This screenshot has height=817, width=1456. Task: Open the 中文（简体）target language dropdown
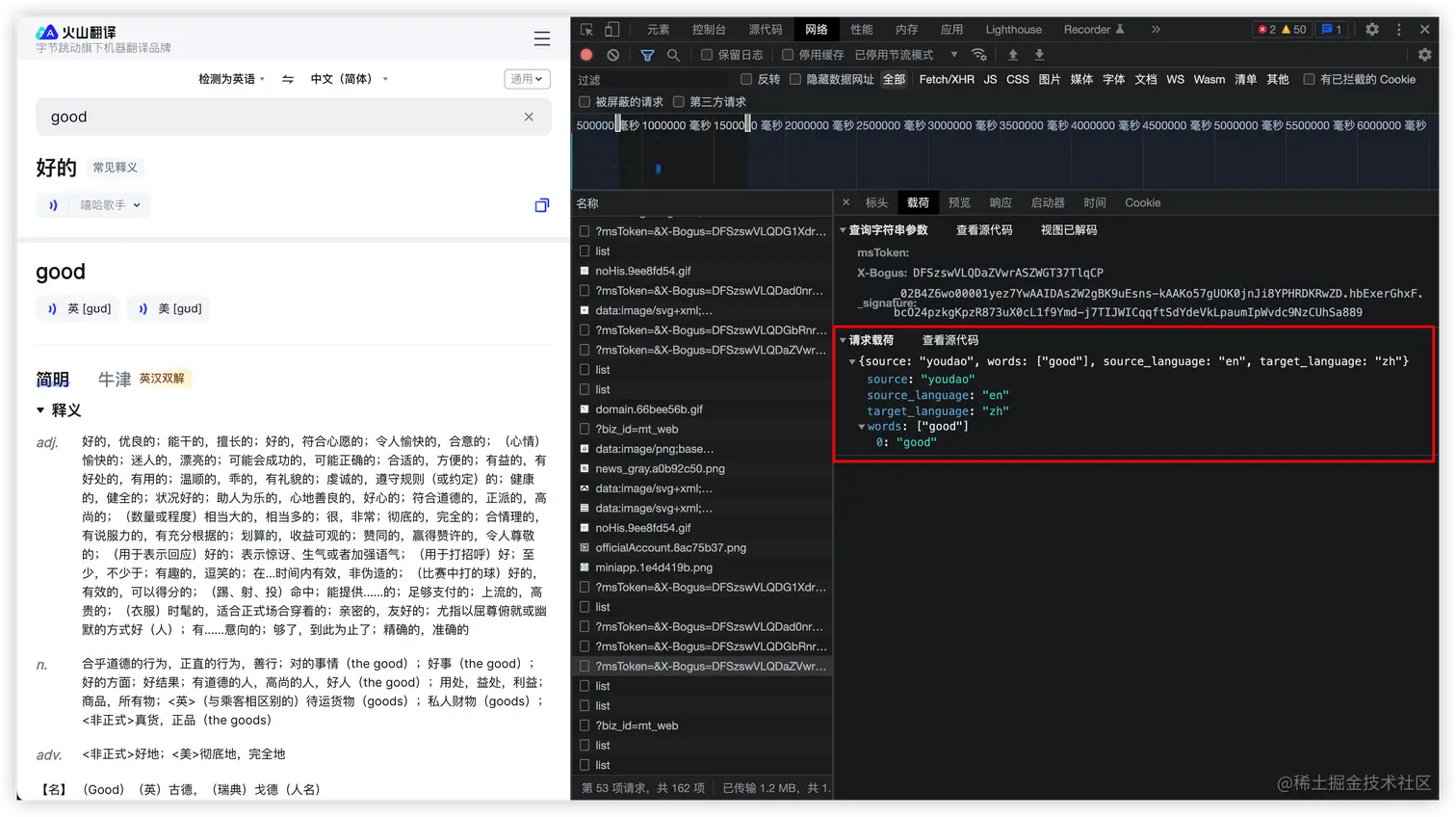point(349,79)
